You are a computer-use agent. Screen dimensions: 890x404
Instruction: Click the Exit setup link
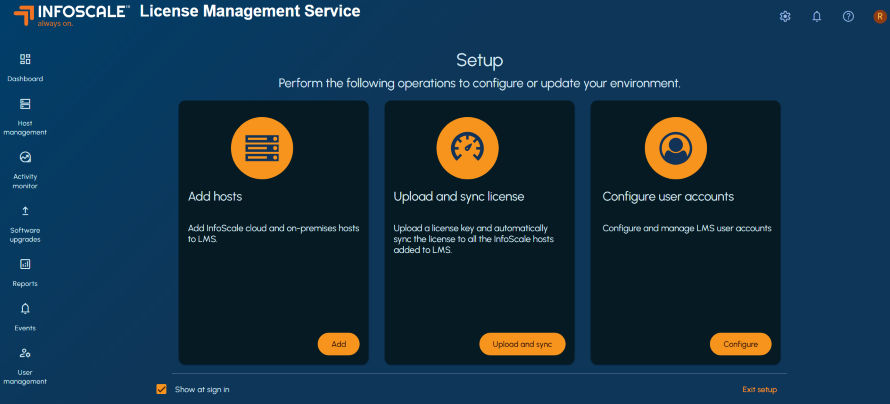[x=759, y=389]
